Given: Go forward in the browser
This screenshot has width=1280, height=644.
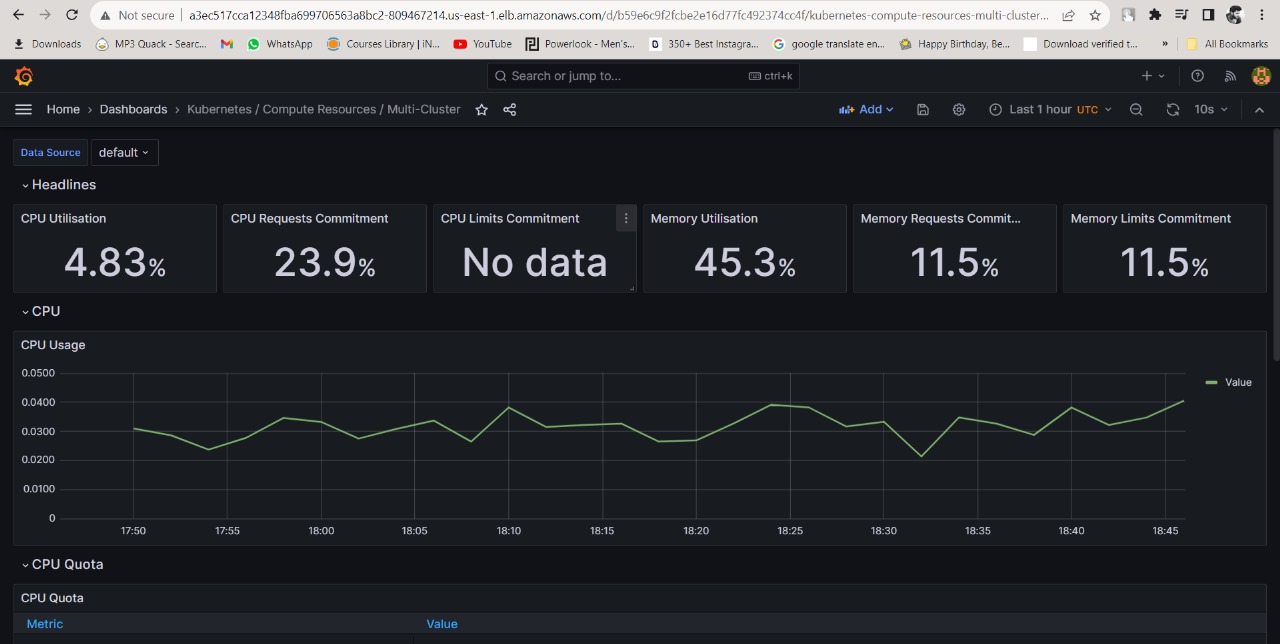Looking at the screenshot, I should tap(45, 15).
